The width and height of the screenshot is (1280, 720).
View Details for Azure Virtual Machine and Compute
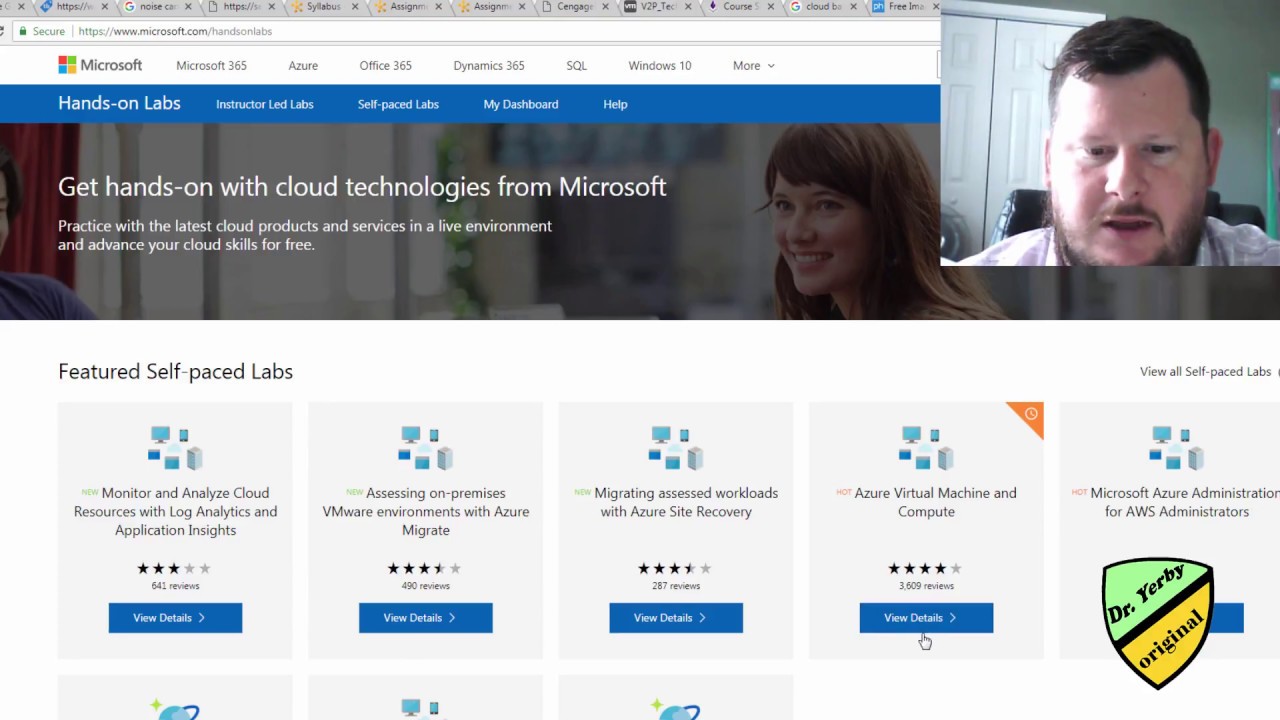click(x=926, y=618)
